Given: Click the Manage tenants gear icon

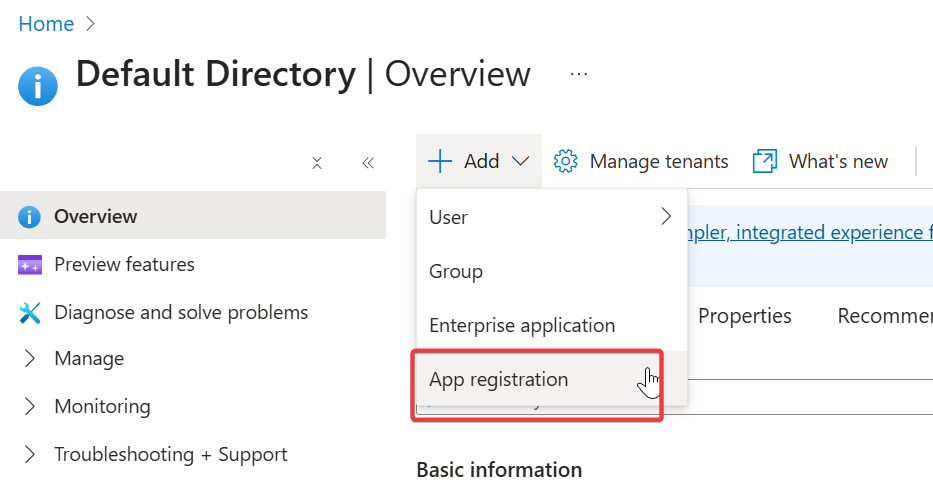Looking at the screenshot, I should tap(566, 161).
